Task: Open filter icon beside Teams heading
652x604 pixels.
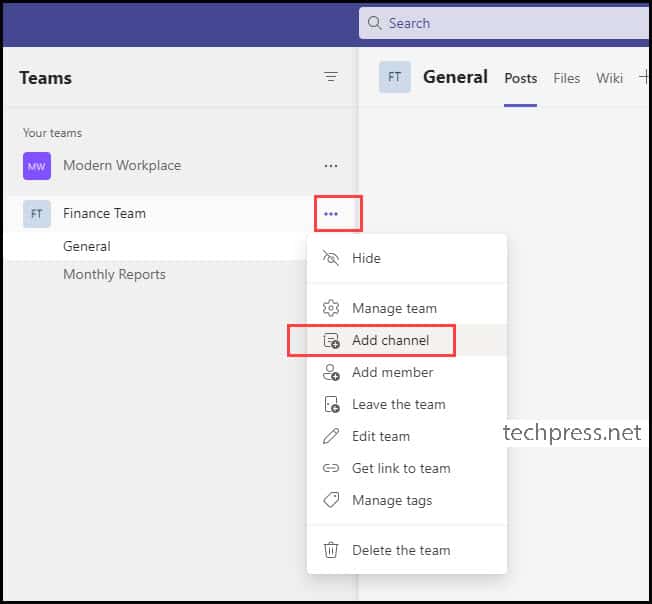Action: click(x=331, y=77)
